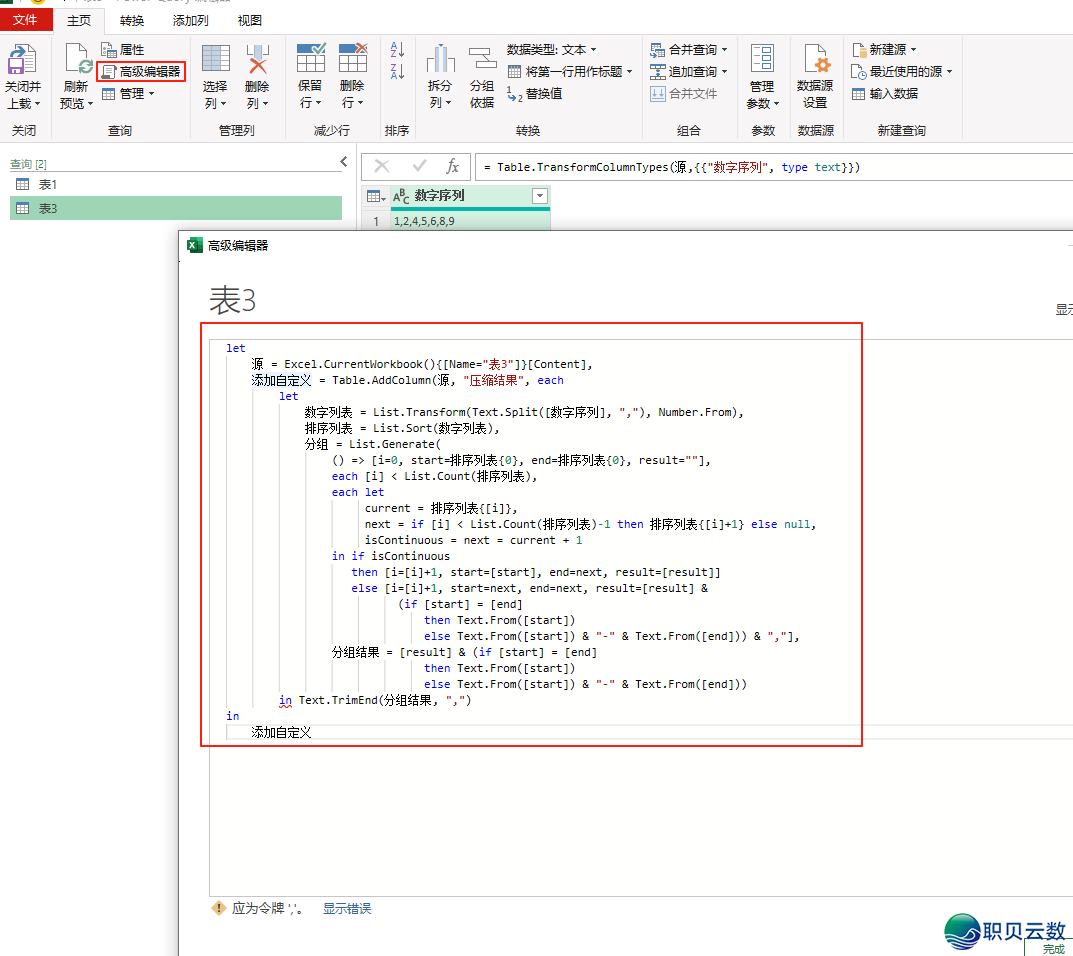
Task: Confirm the formula with the checkmark icon
Action: click(x=419, y=166)
